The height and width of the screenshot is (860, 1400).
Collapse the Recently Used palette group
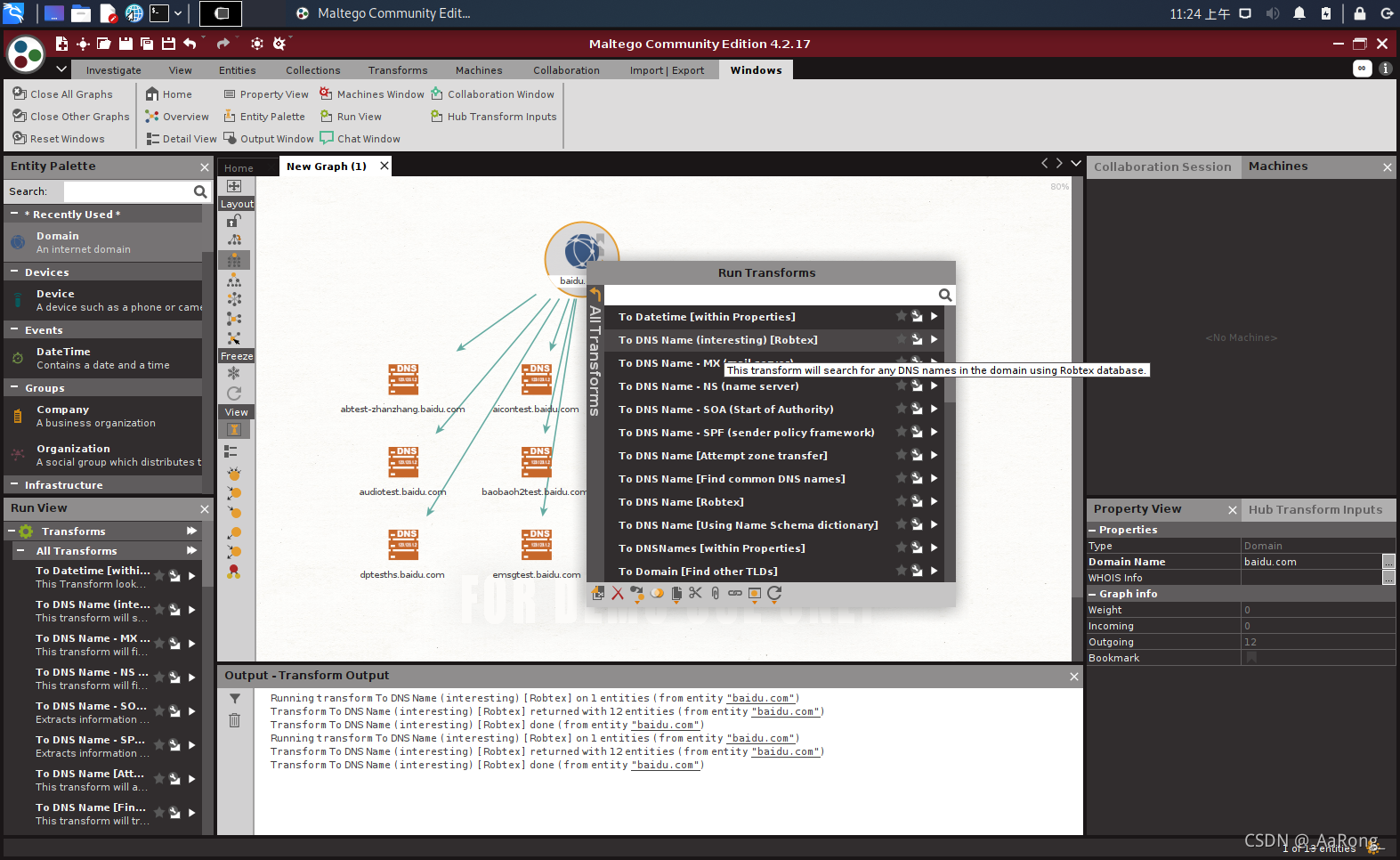tap(14, 214)
